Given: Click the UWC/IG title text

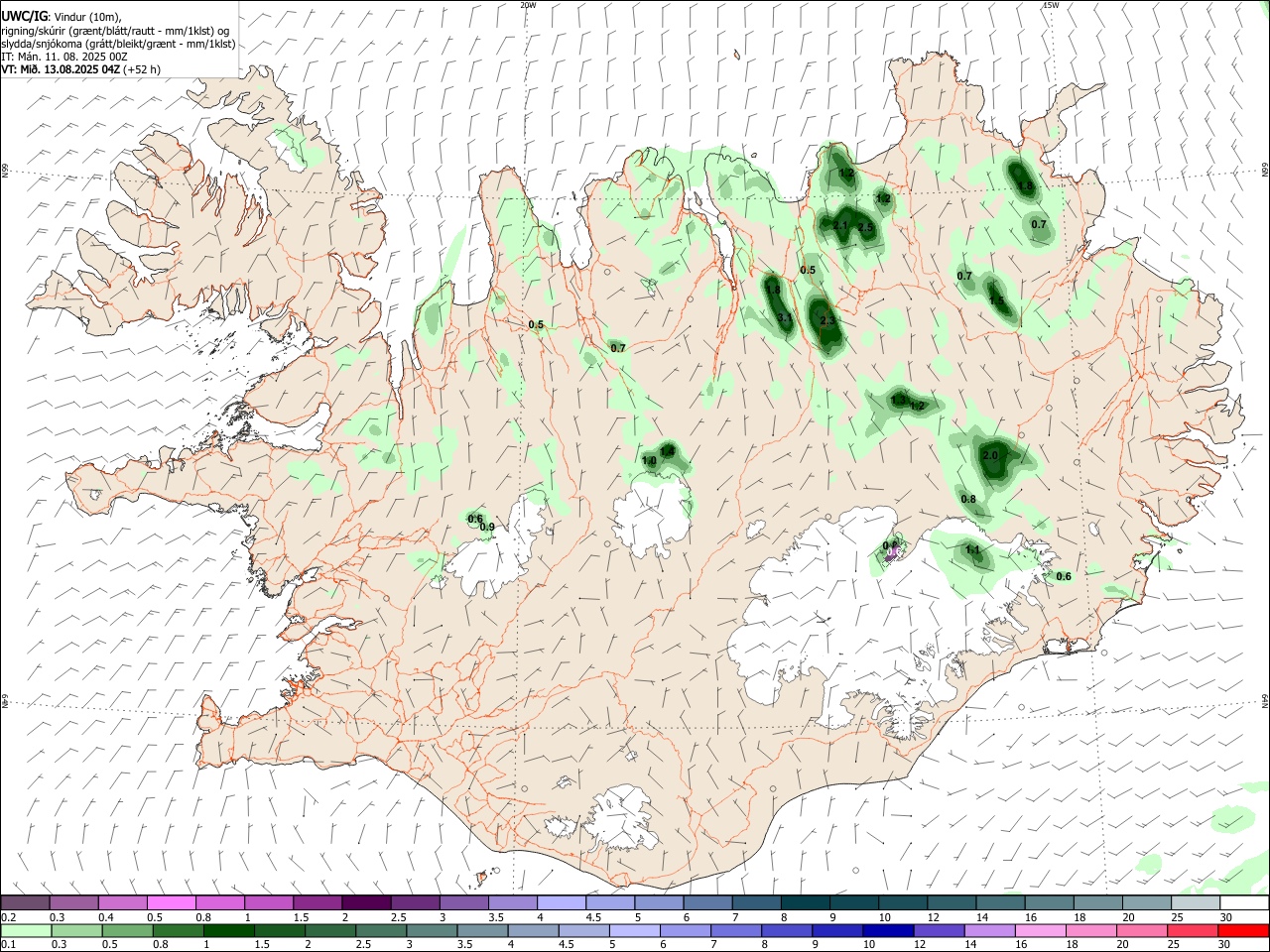Looking at the screenshot, I should click(24, 17).
